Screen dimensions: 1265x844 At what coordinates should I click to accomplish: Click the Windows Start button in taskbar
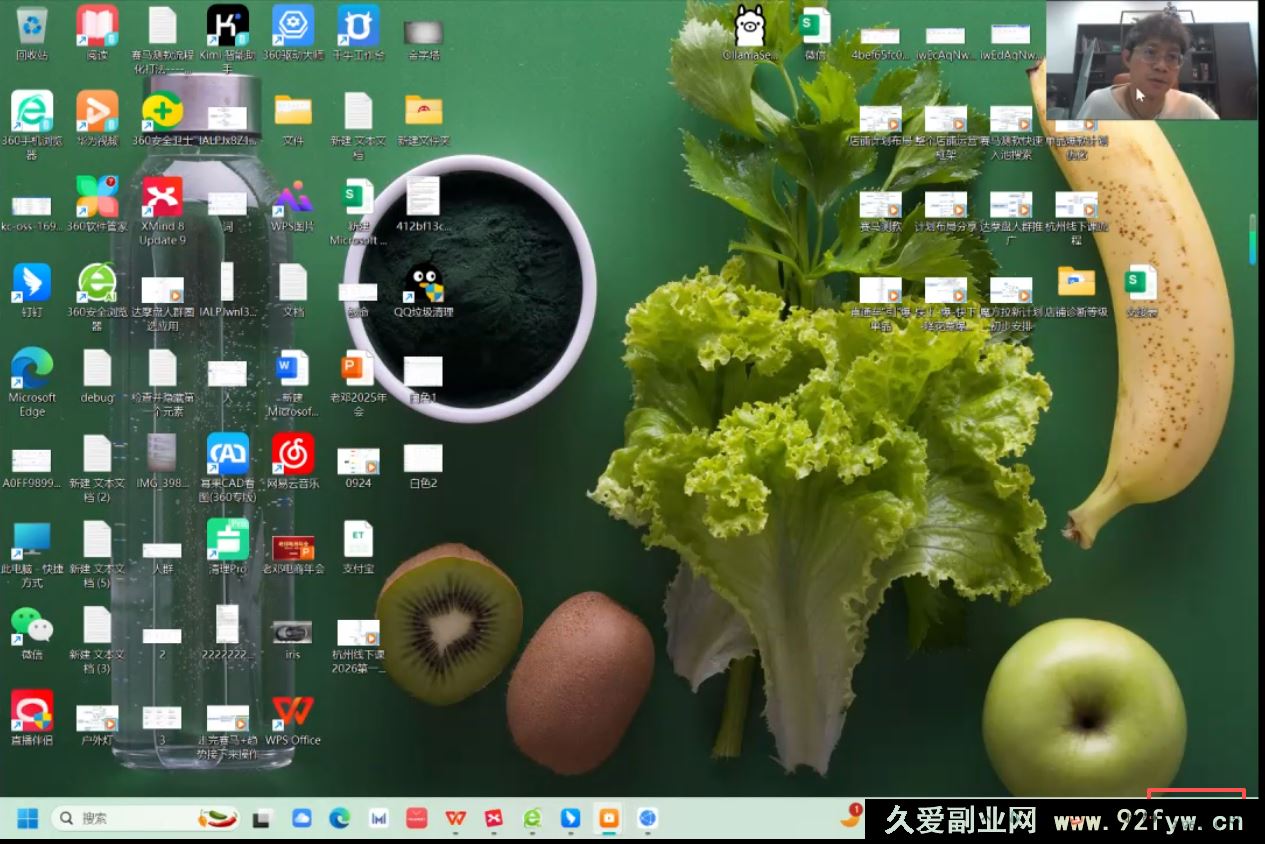(27, 819)
